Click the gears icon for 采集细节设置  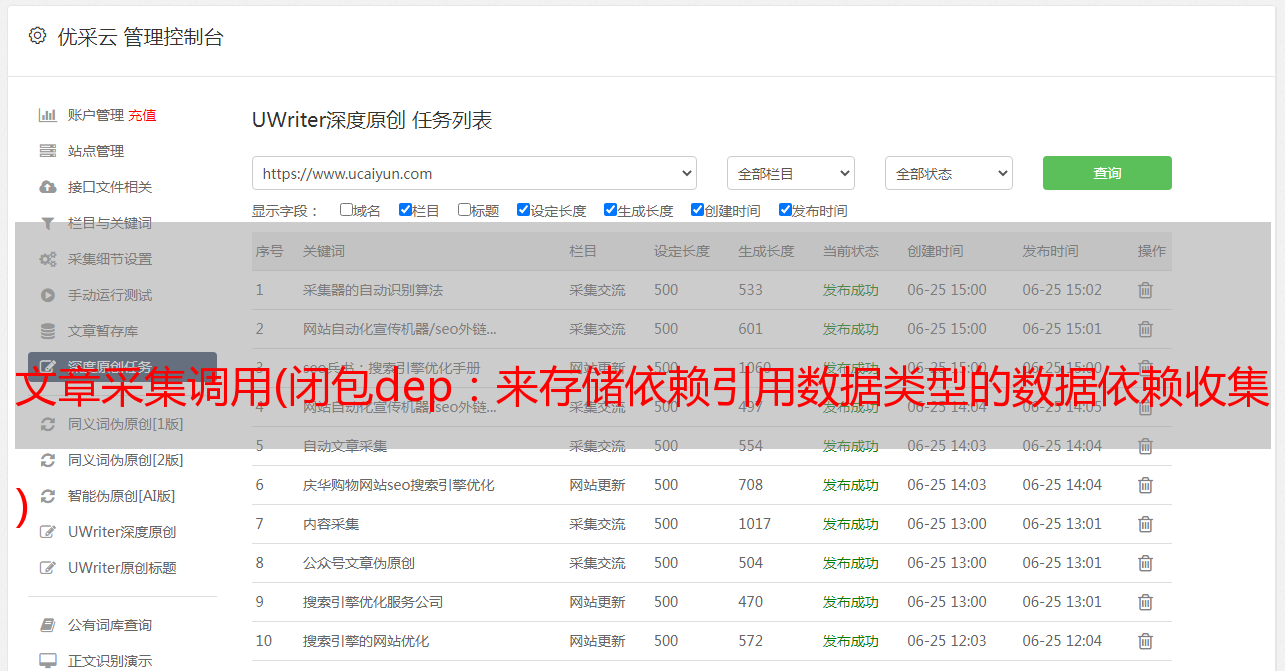coord(47,259)
